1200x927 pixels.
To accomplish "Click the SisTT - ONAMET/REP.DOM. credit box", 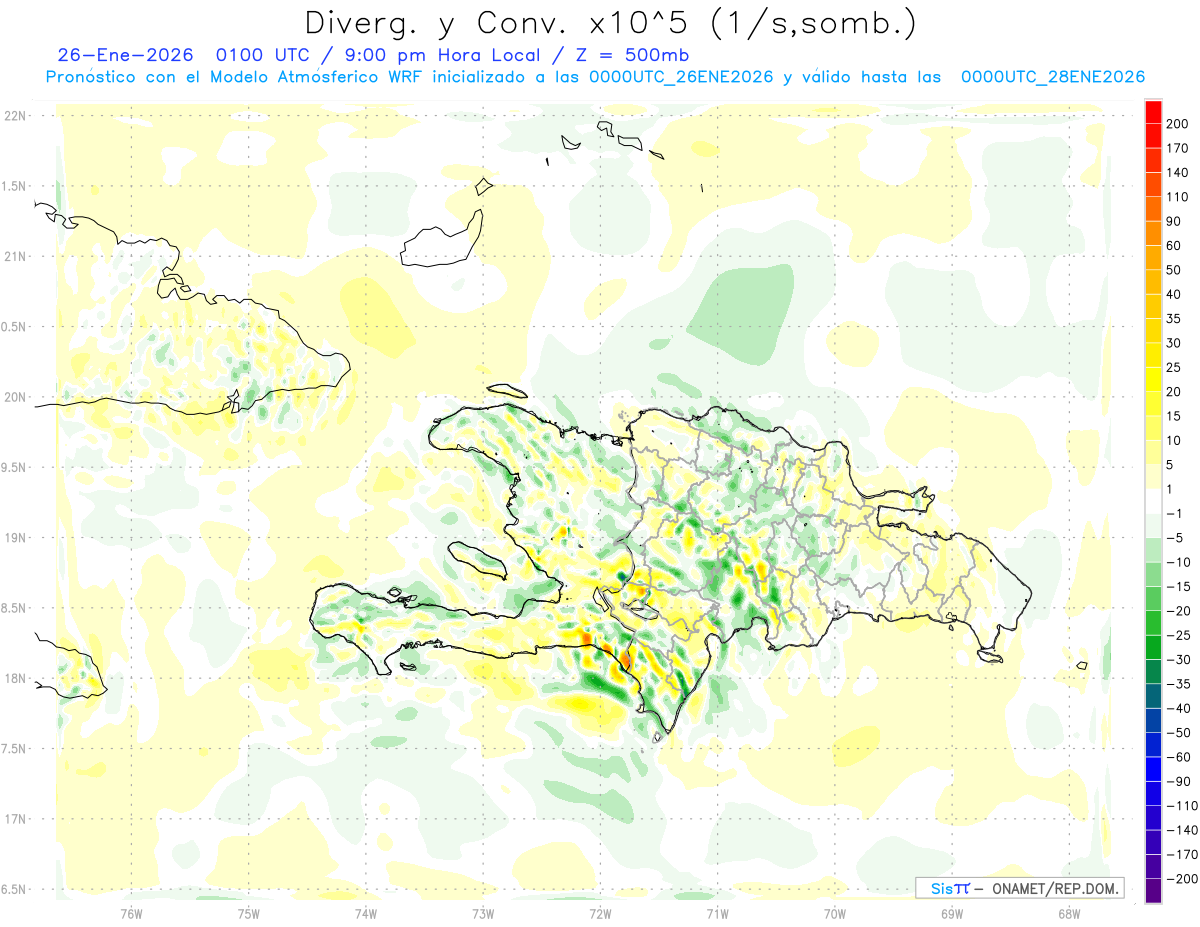I will (x=1019, y=888).
